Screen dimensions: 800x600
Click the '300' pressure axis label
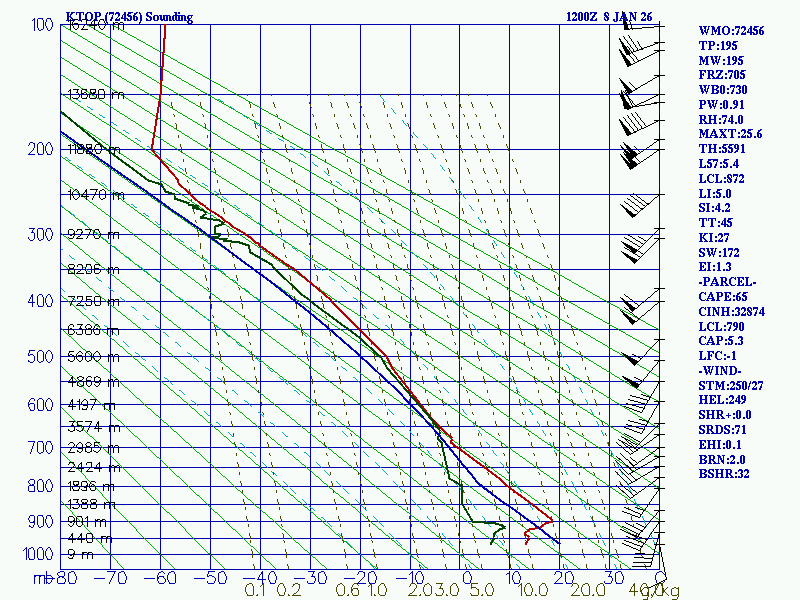[x=40, y=235]
